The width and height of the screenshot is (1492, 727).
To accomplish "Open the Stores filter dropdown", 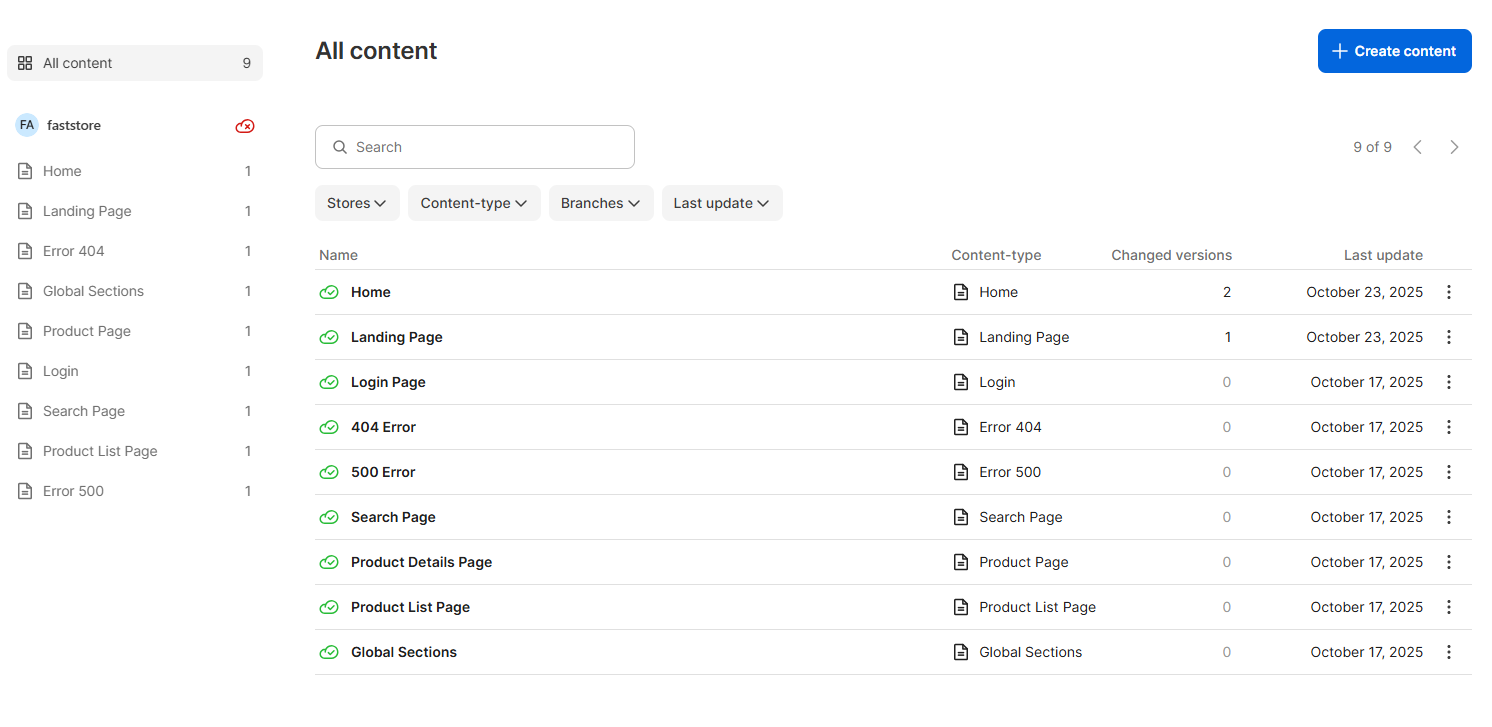I will 357,203.
